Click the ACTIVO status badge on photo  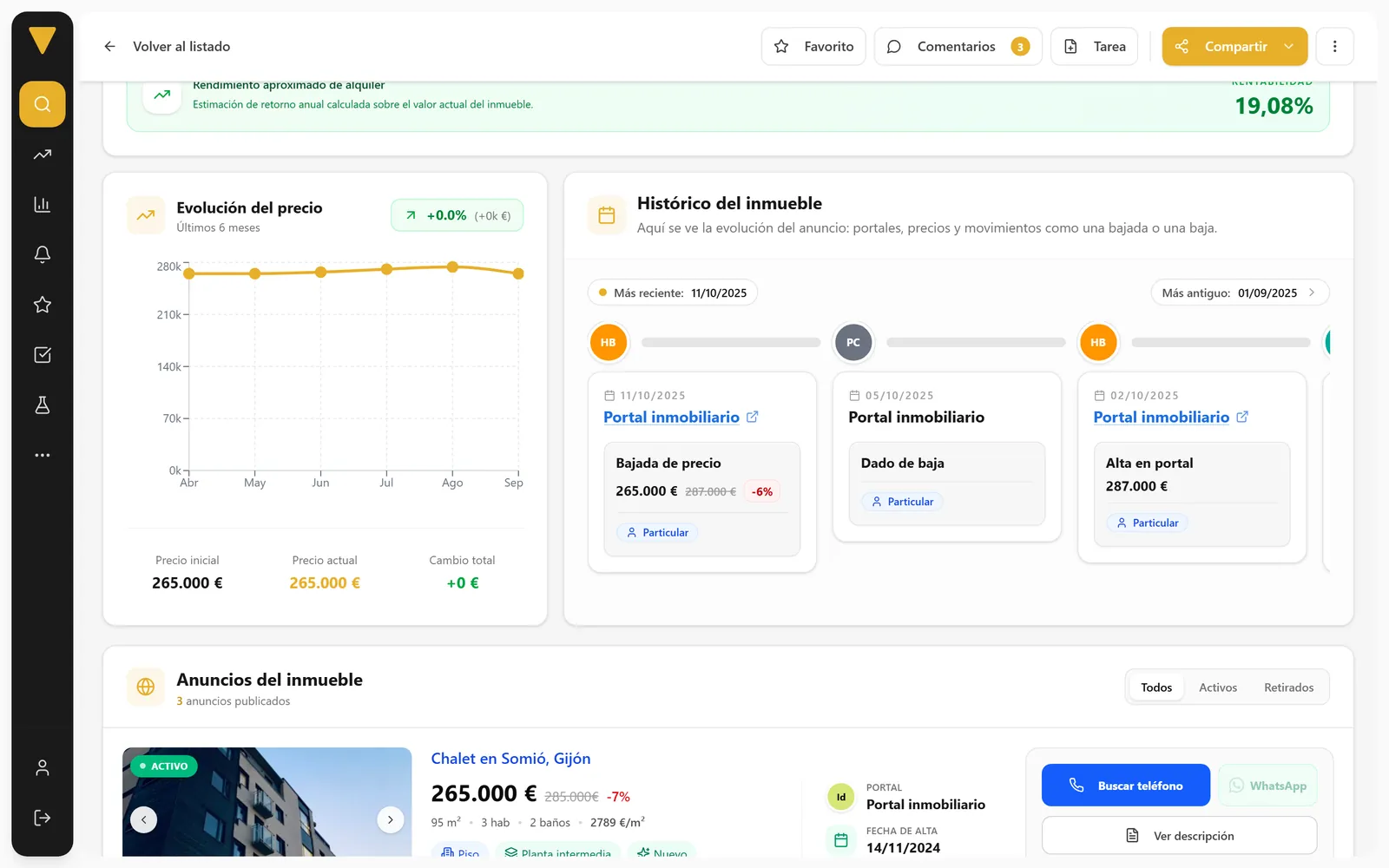tap(165, 766)
